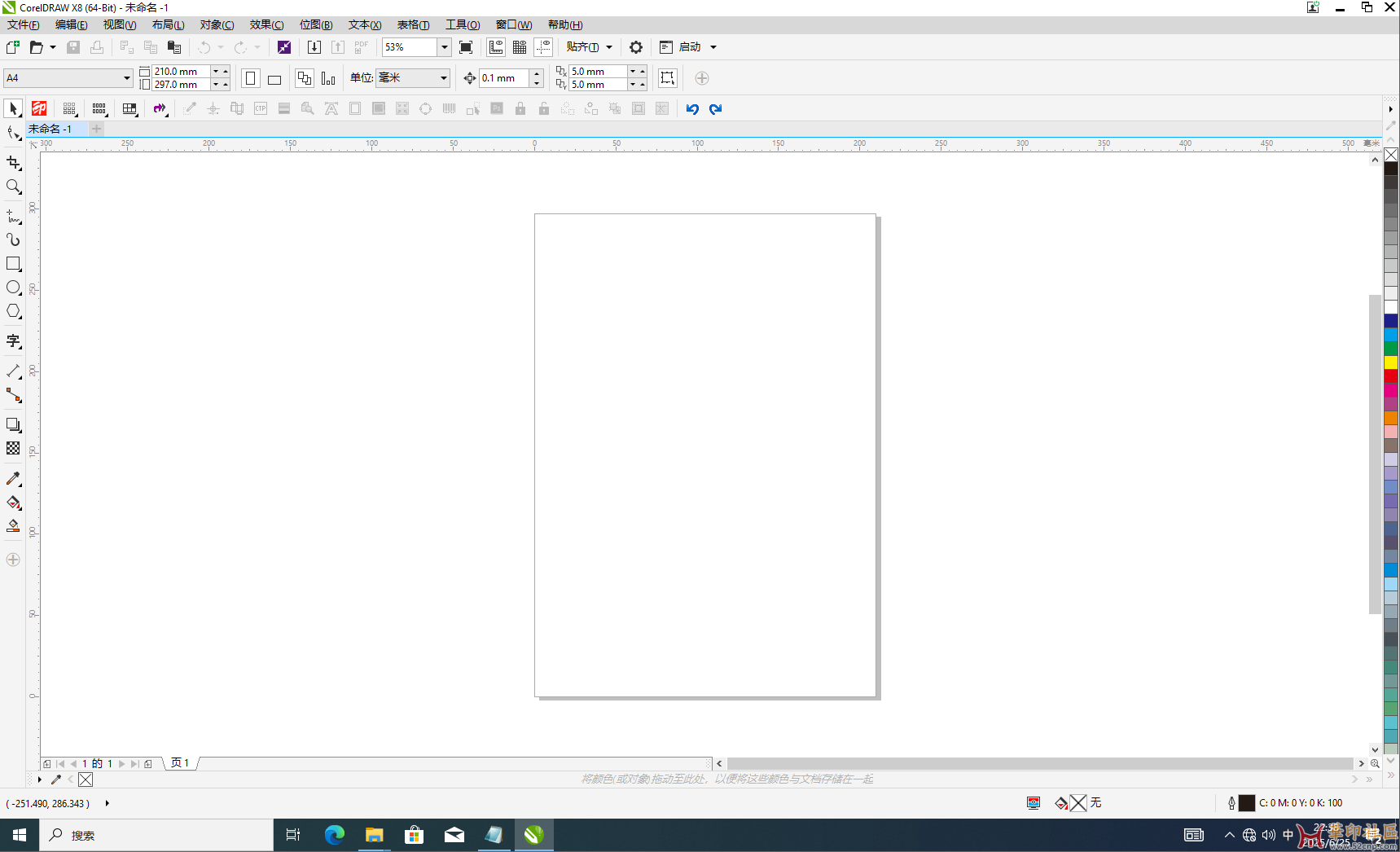The image size is (1400, 852).
Task: Toggle show rulers button
Action: click(496, 47)
